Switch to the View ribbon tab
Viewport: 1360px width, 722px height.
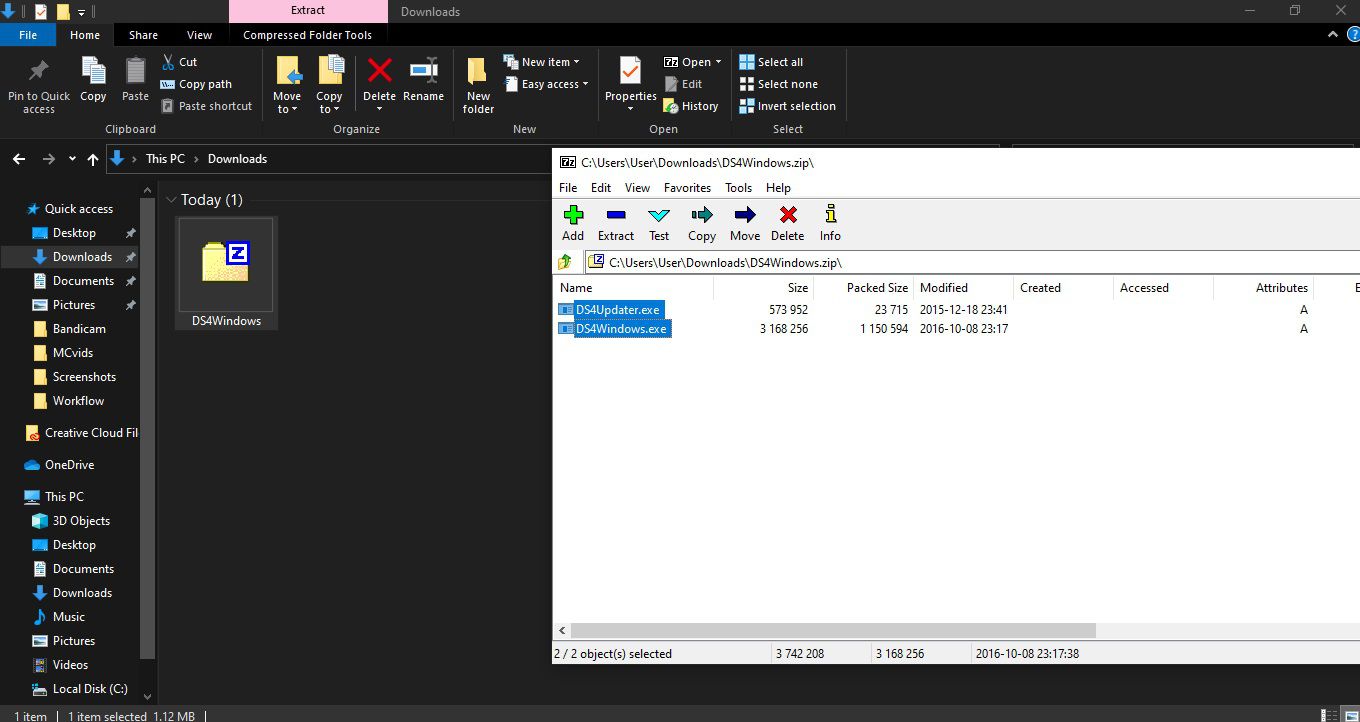tap(199, 35)
